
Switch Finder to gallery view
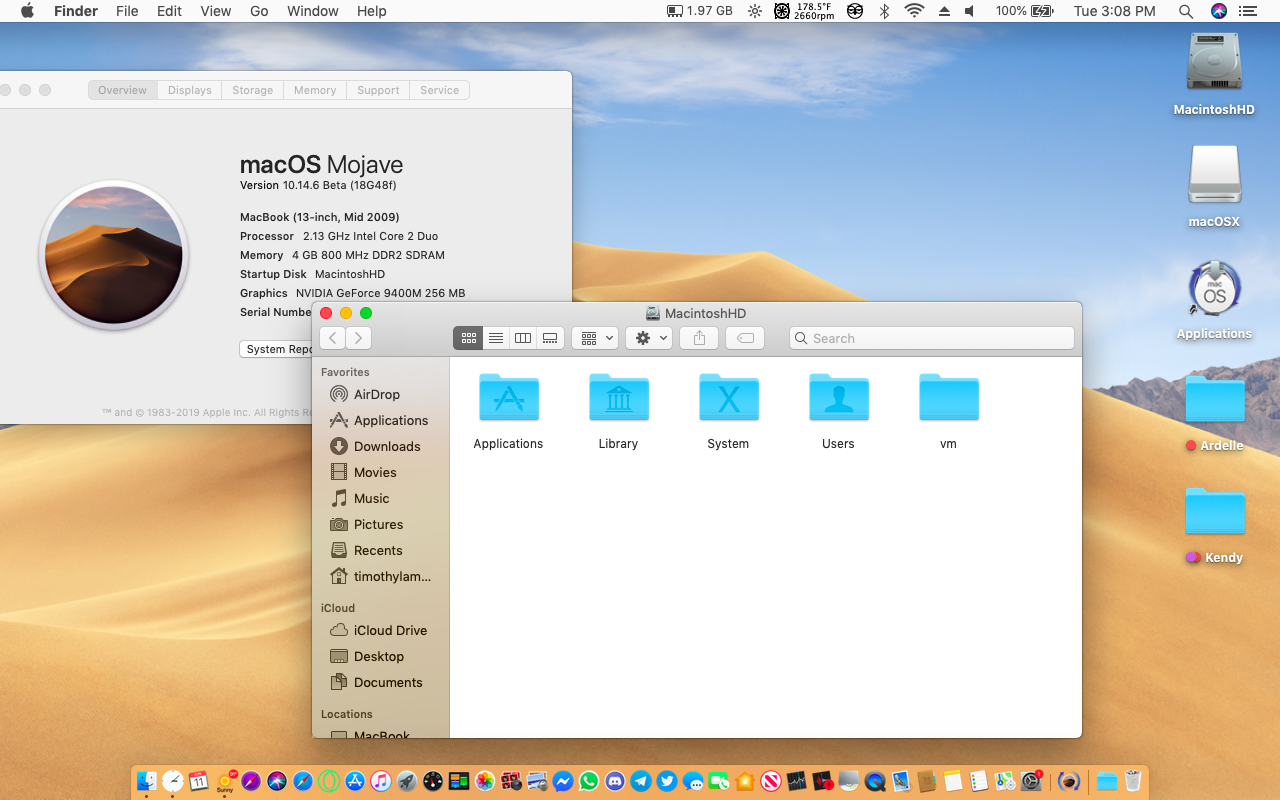pos(550,338)
